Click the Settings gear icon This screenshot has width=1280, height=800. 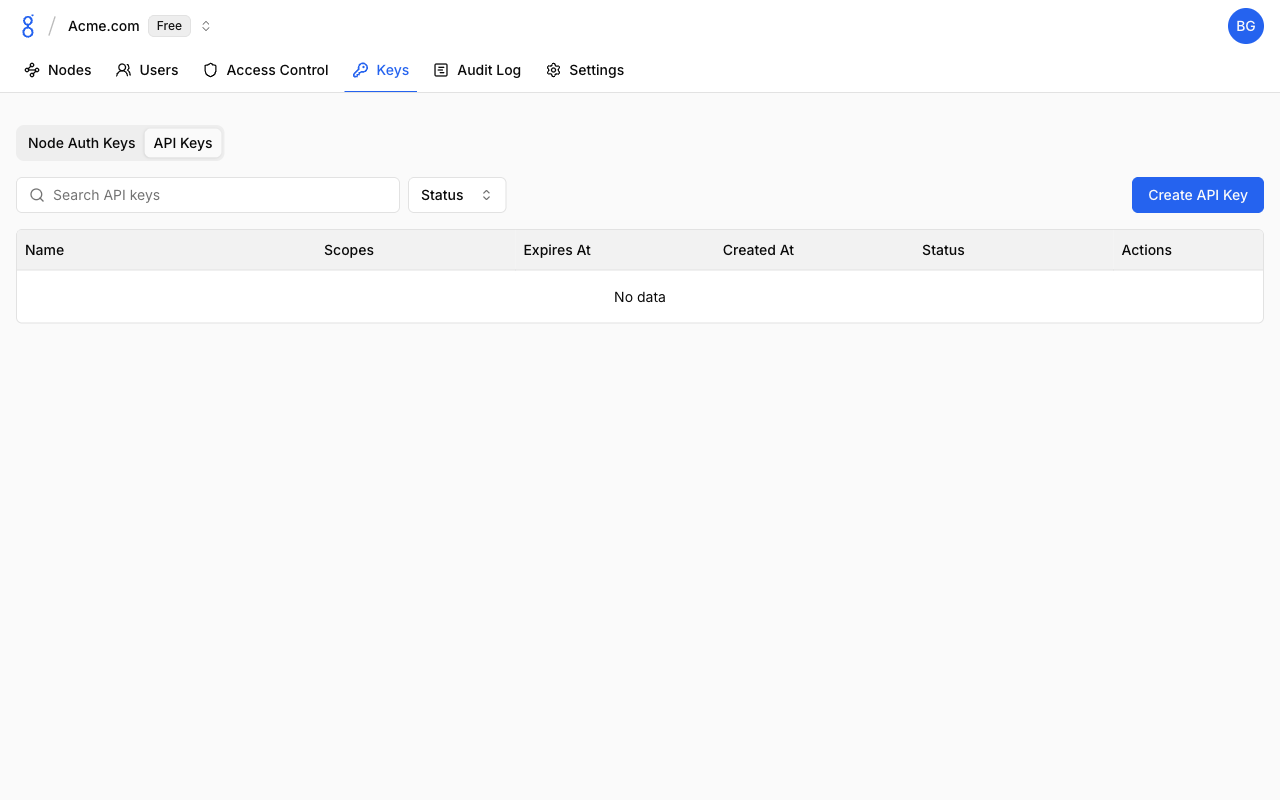click(553, 70)
